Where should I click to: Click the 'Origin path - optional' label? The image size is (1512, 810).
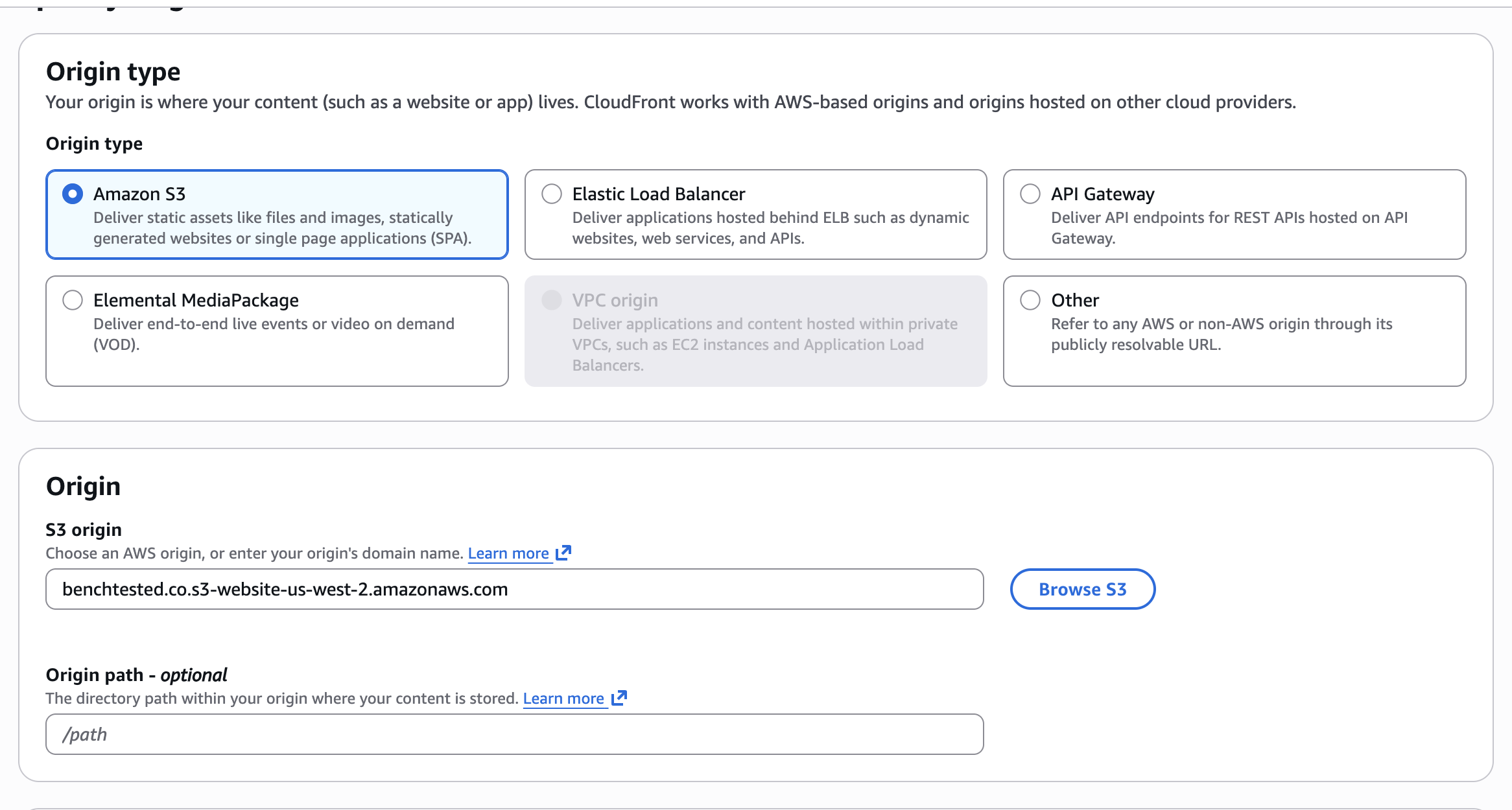136,675
